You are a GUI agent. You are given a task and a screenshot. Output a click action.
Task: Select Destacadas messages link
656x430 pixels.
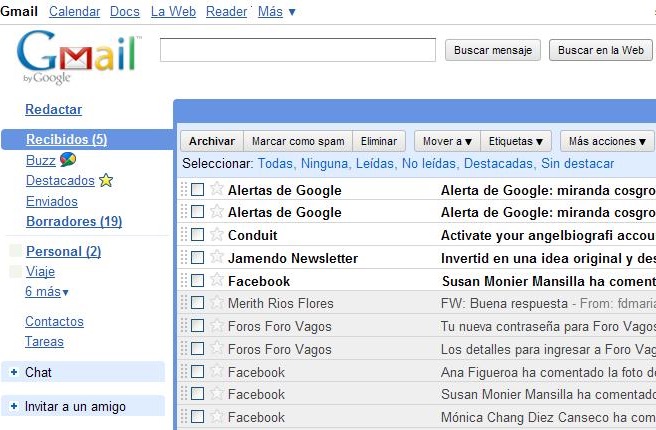click(x=500, y=164)
